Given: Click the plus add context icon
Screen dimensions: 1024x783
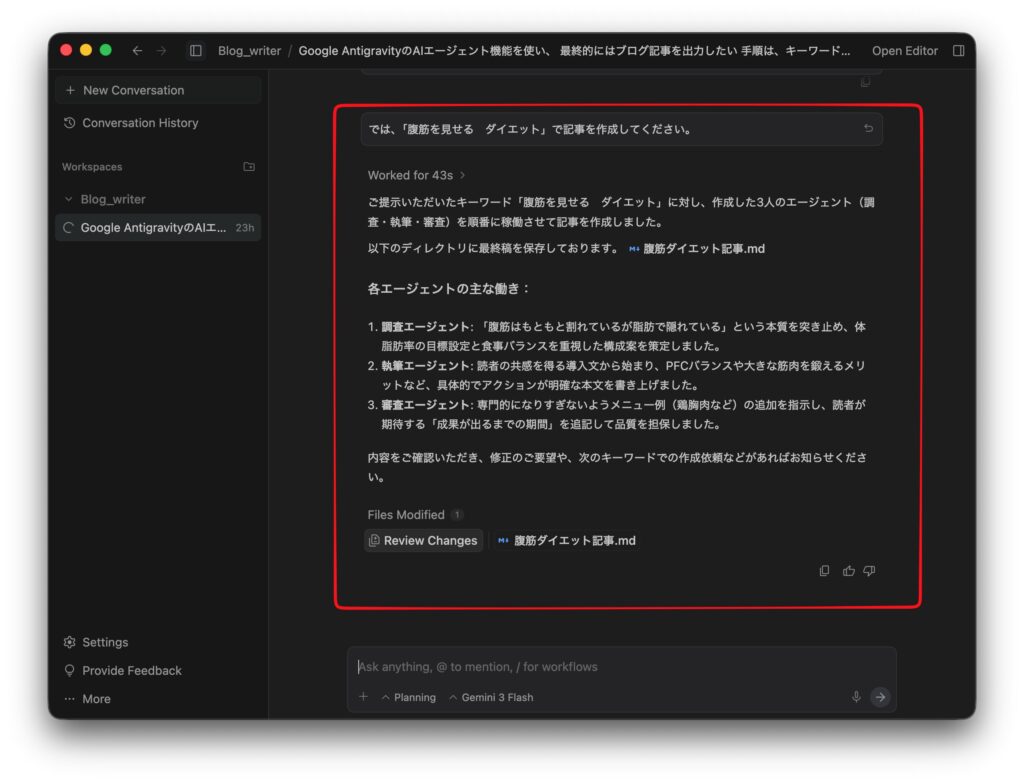Looking at the screenshot, I should [x=363, y=697].
